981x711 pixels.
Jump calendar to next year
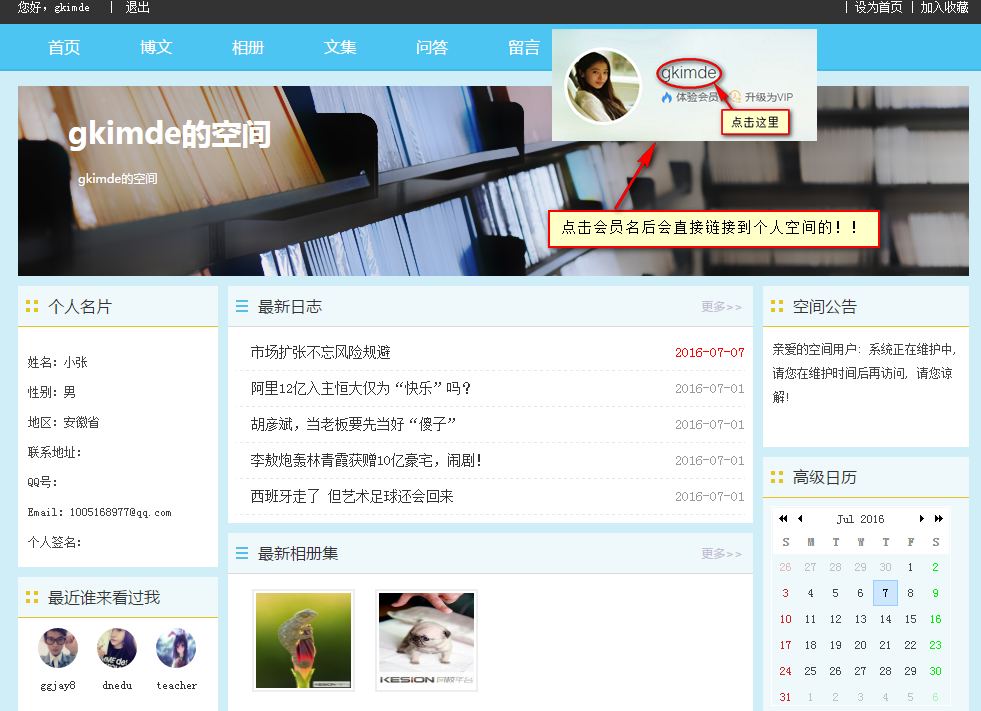click(x=938, y=518)
